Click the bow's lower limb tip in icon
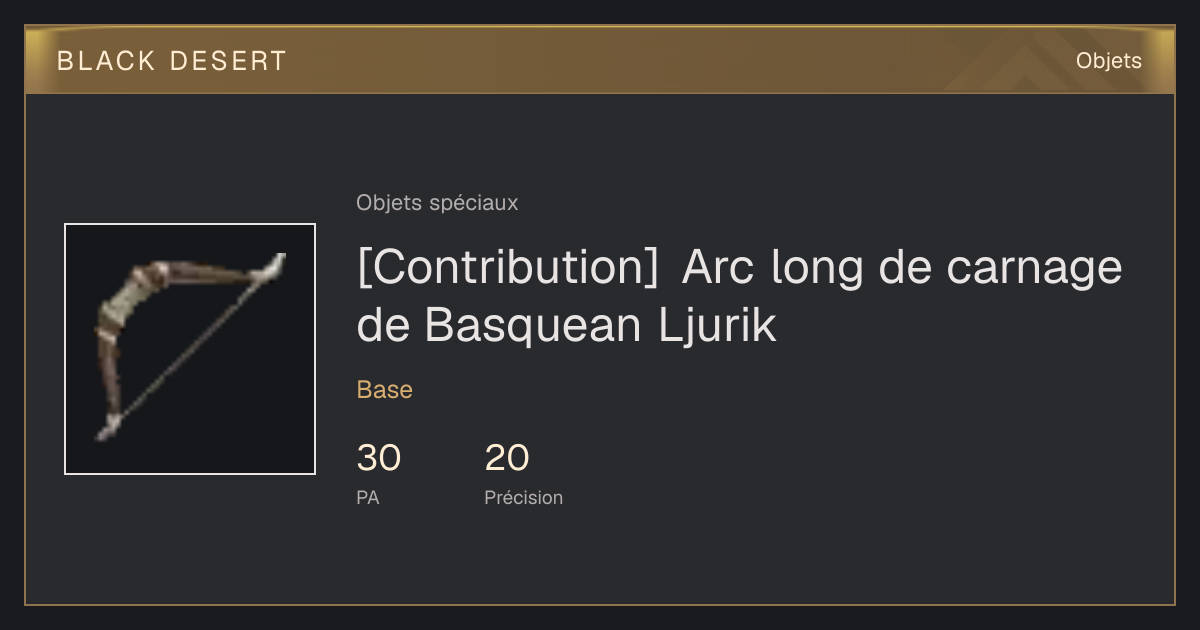 coord(108,427)
